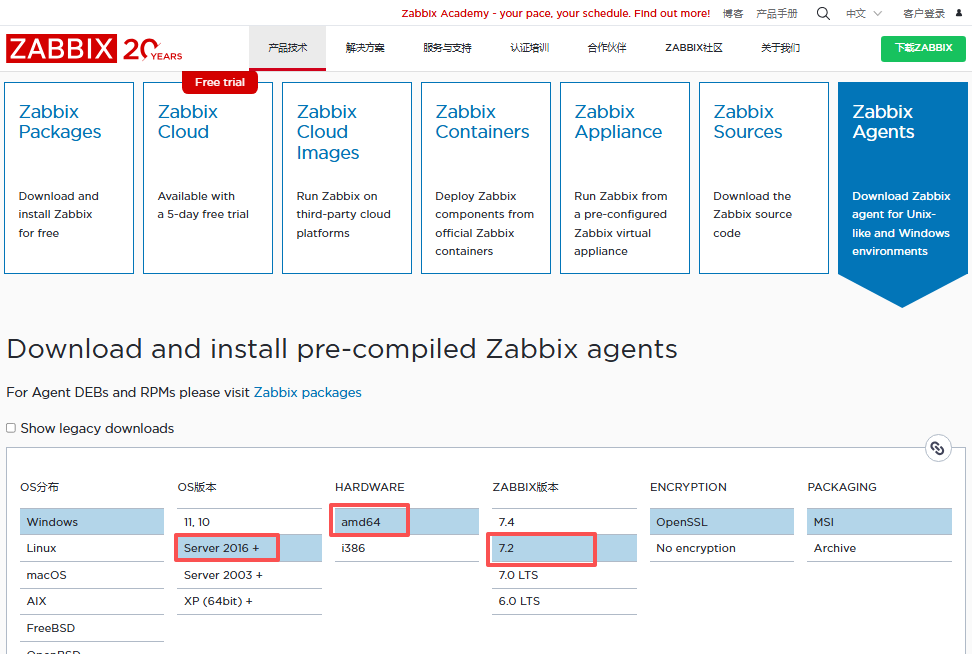Click the green 下载ZABBIX button

click(x=923, y=48)
